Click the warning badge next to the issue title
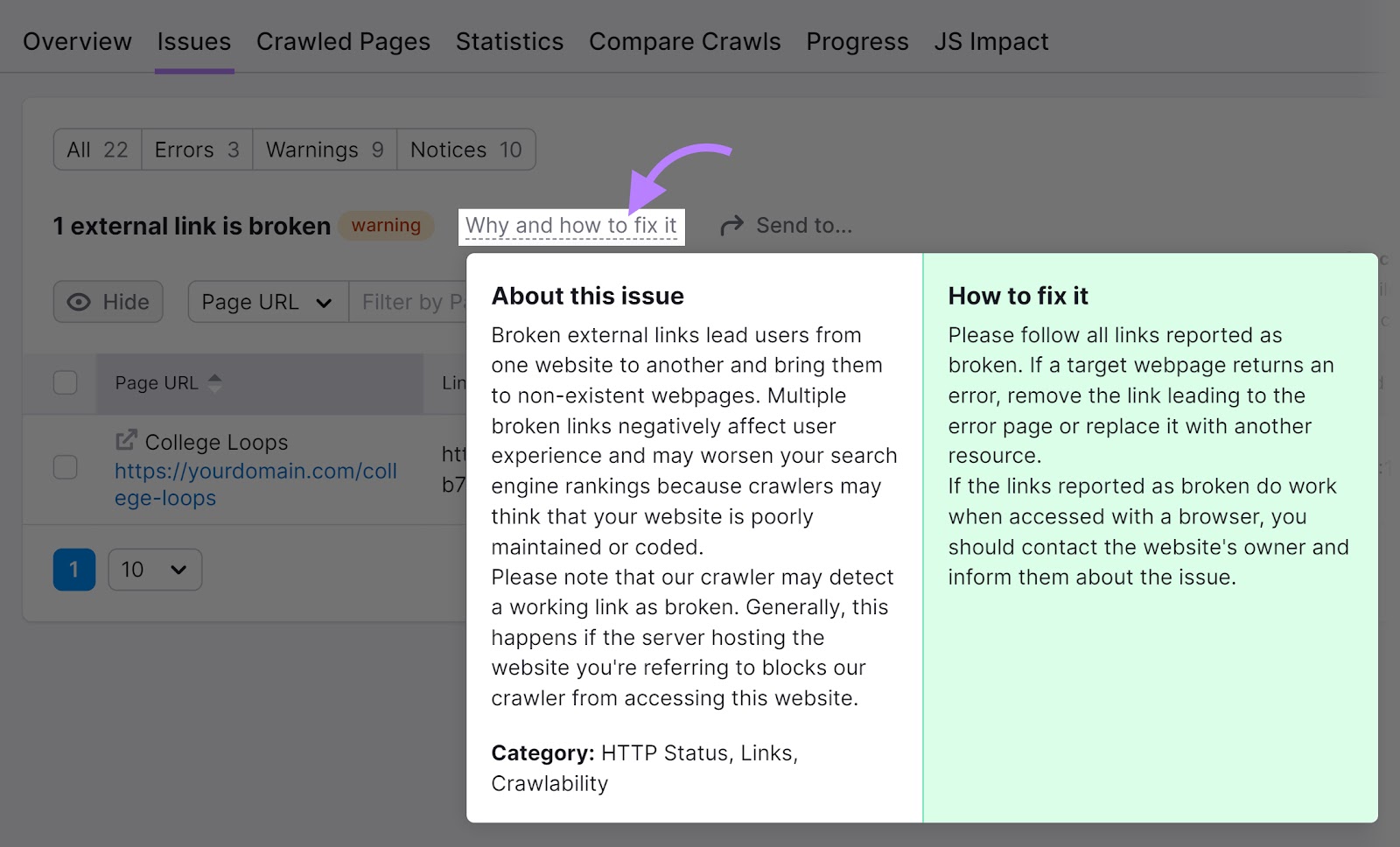1400x847 pixels. 386,226
